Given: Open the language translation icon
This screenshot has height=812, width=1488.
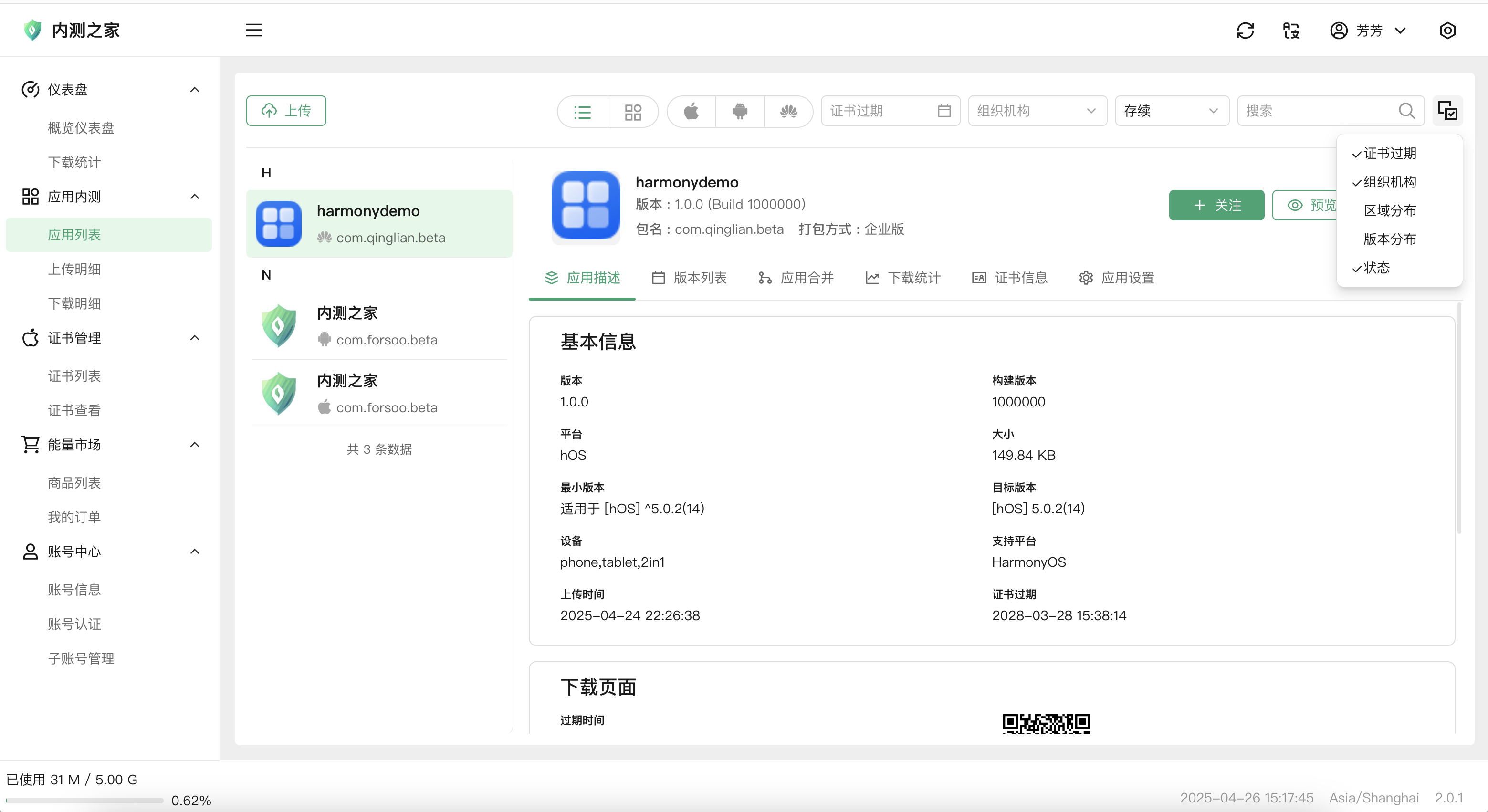Looking at the screenshot, I should 1291,30.
